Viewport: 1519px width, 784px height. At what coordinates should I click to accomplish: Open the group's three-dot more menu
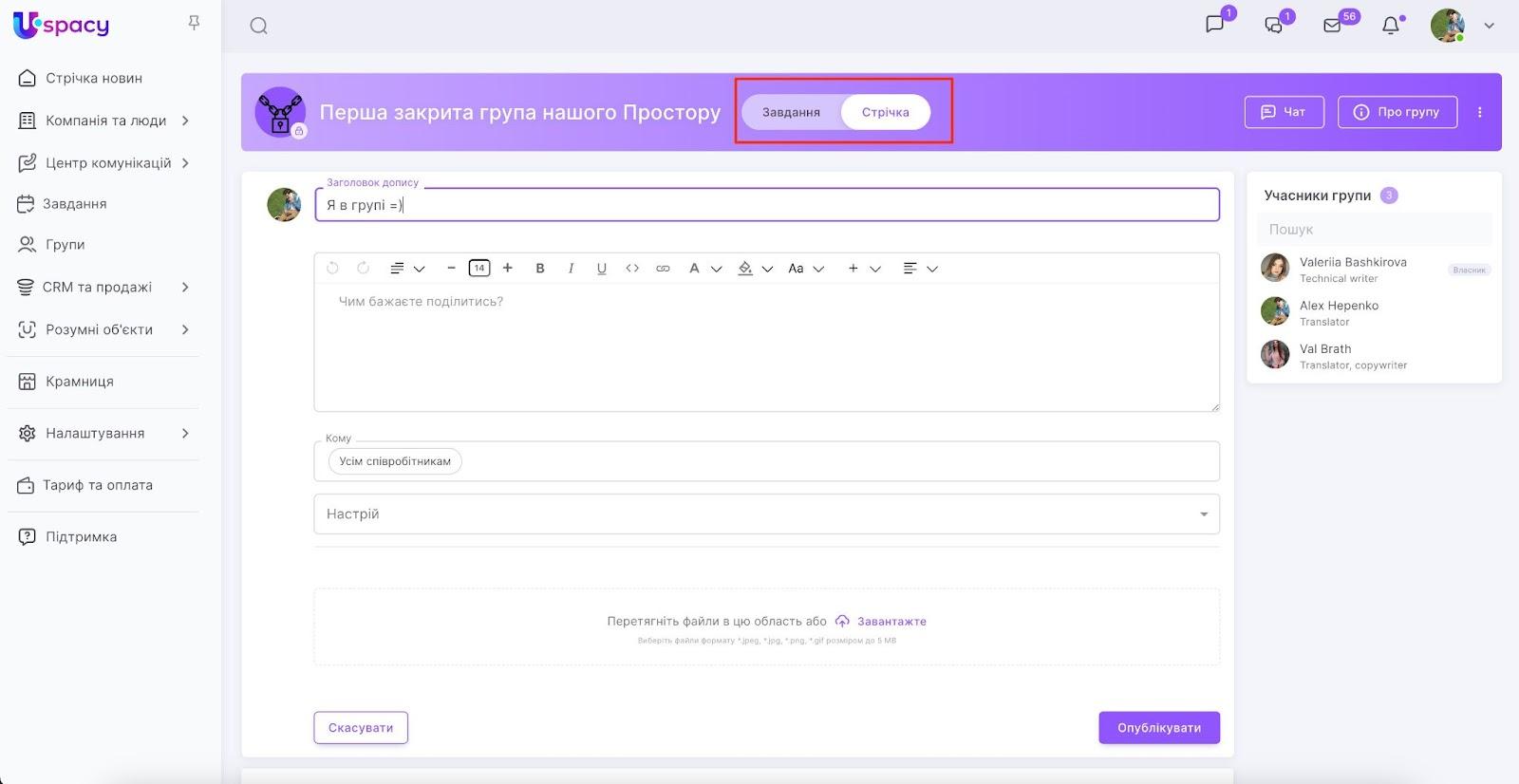[1479, 112]
